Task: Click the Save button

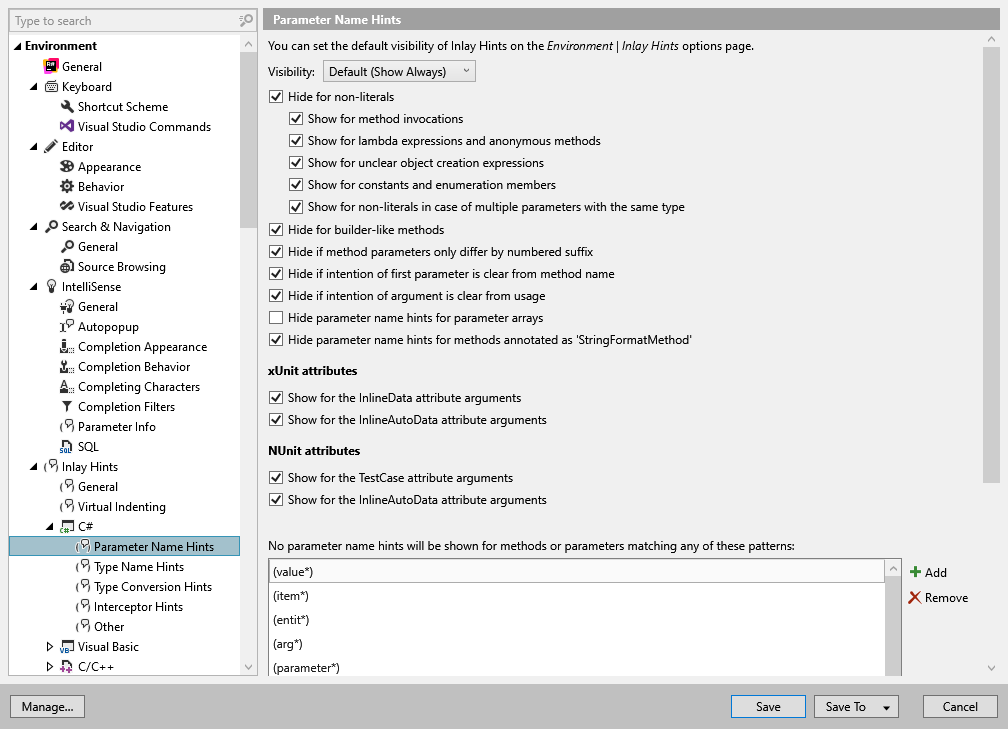Action: (768, 706)
